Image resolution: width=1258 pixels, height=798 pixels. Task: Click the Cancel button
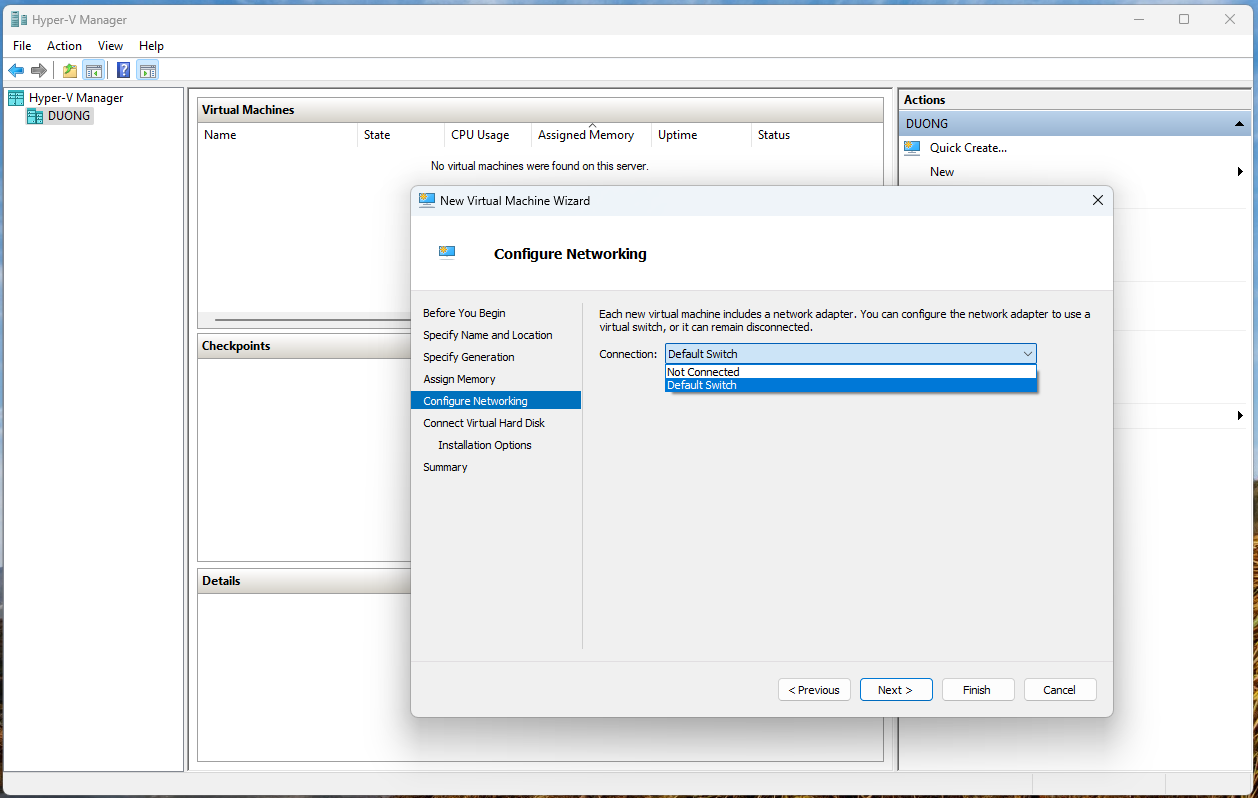pos(1059,690)
